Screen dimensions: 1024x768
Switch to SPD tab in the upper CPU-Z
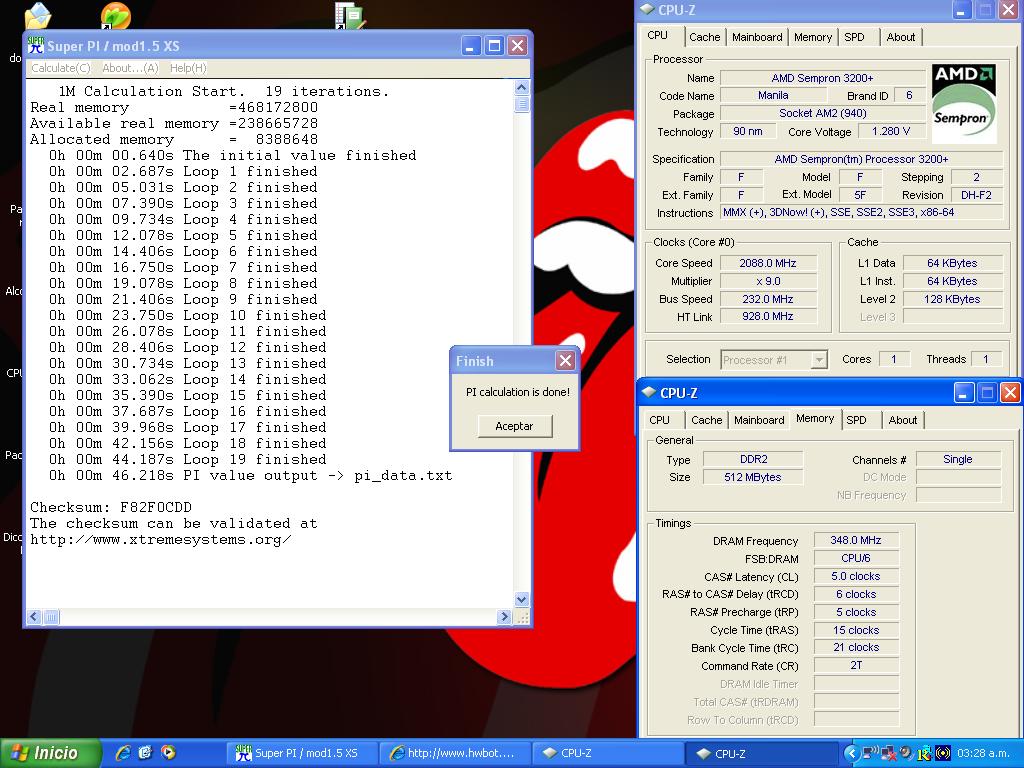click(854, 37)
